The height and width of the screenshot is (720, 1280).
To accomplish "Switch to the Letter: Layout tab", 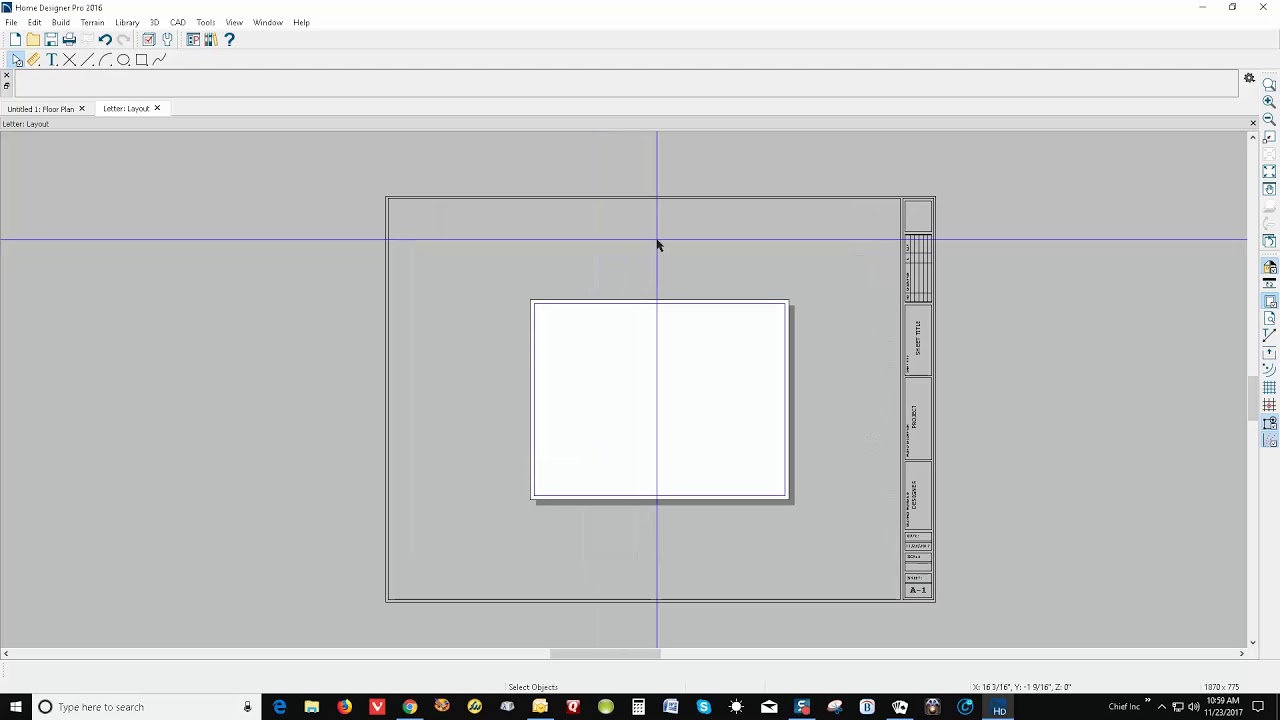I will pos(126,108).
